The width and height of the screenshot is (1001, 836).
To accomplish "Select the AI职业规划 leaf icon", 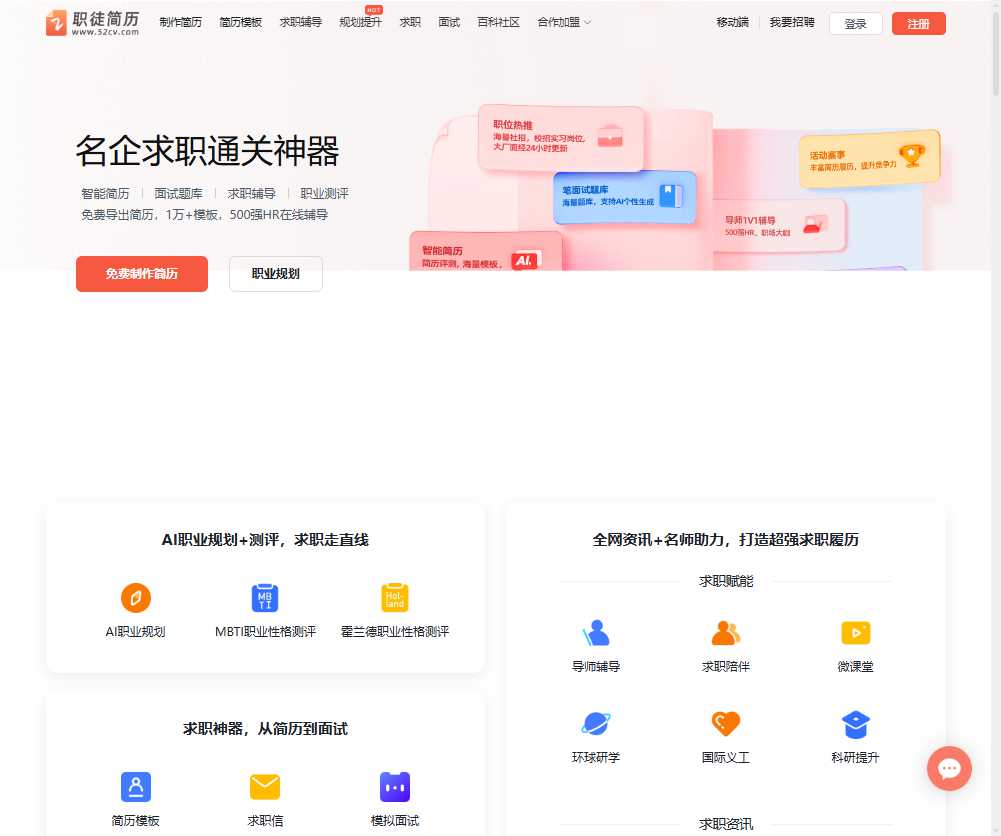I will click(x=136, y=598).
